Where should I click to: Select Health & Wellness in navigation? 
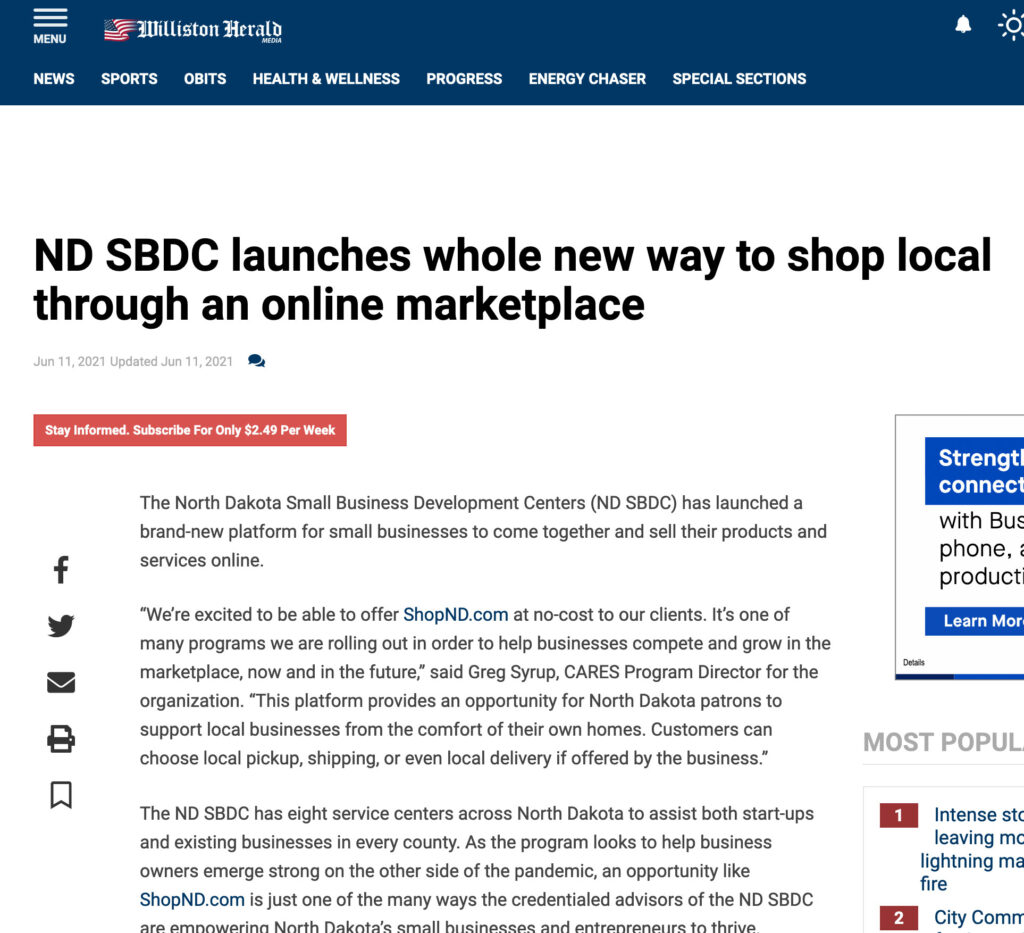click(x=326, y=79)
